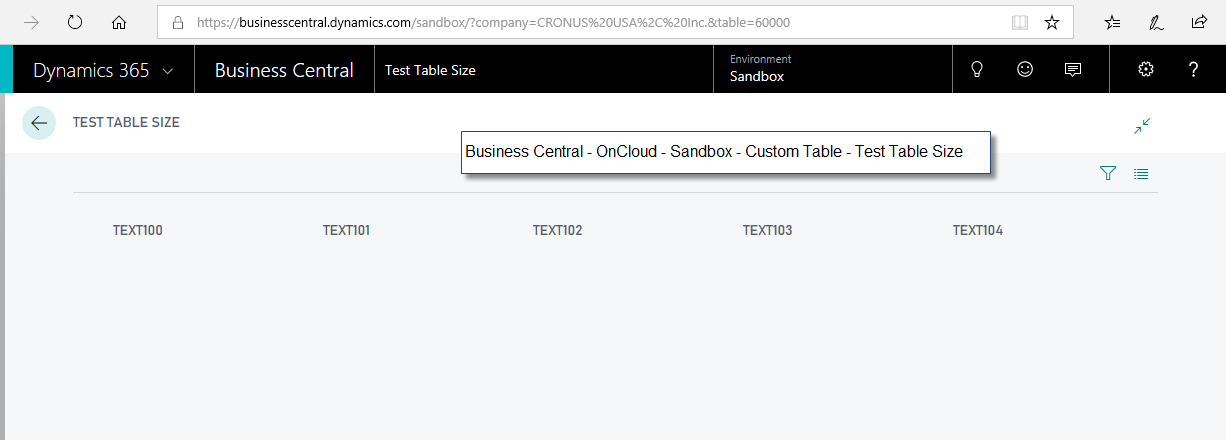This screenshot has width=1226, height=440.
Task: Refresh the browser page
Action: [75, 22]
